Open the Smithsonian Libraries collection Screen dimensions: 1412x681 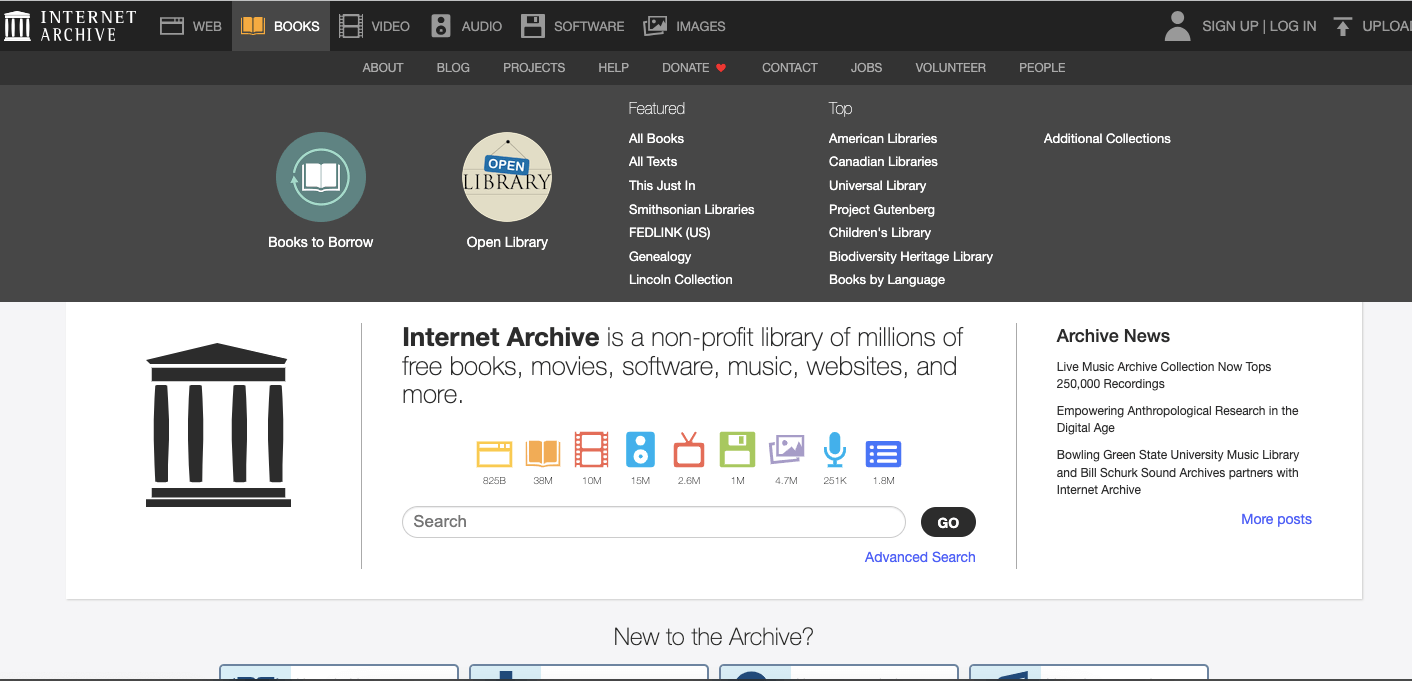click(692, 210)
